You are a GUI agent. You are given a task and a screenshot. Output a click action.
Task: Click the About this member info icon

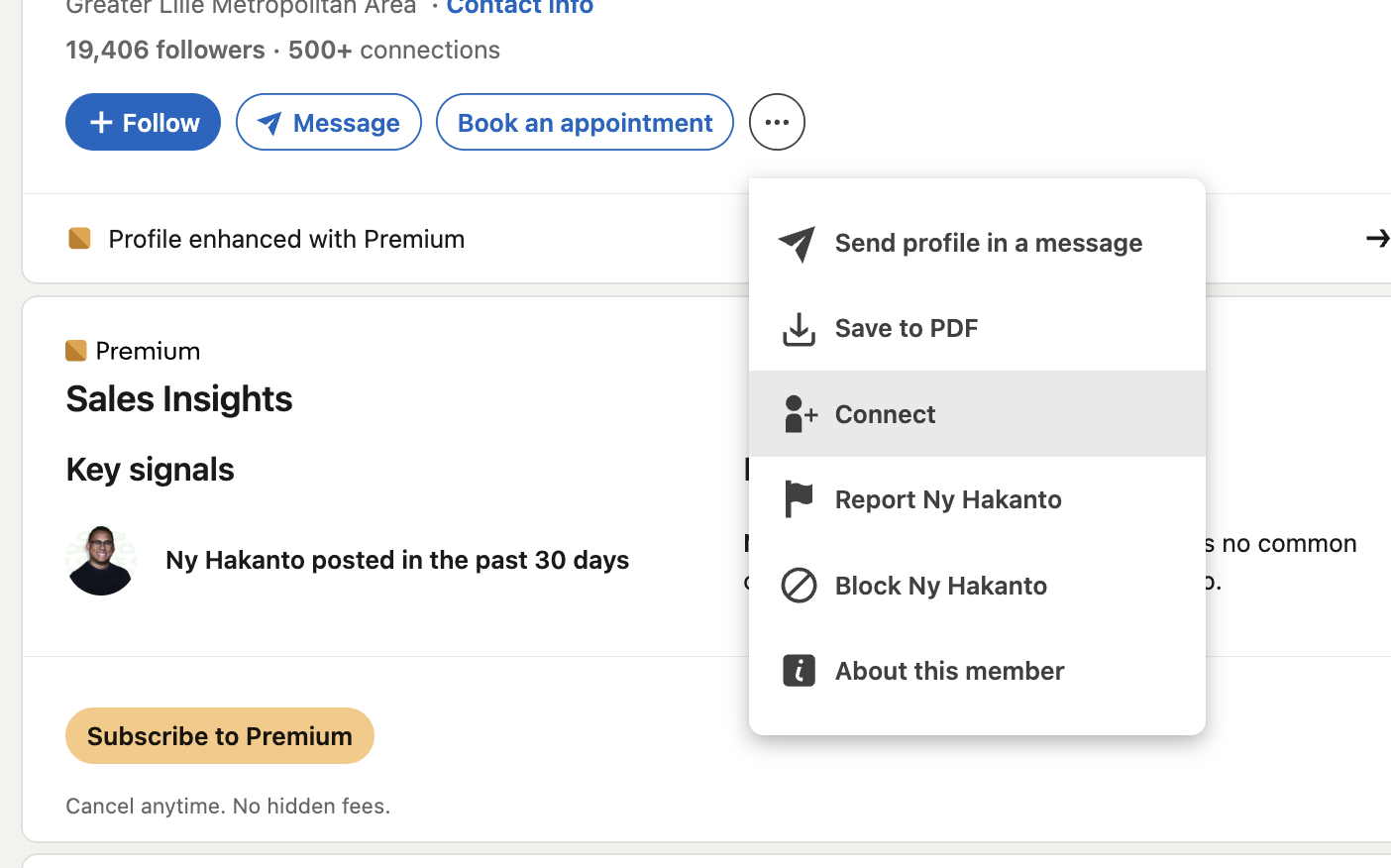(x=799, y=671)
